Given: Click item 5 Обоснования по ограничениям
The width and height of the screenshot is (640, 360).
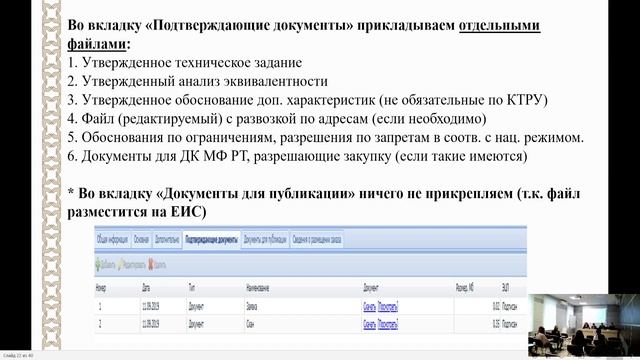Looking at the screenshot, I should [x=326, y=138].
